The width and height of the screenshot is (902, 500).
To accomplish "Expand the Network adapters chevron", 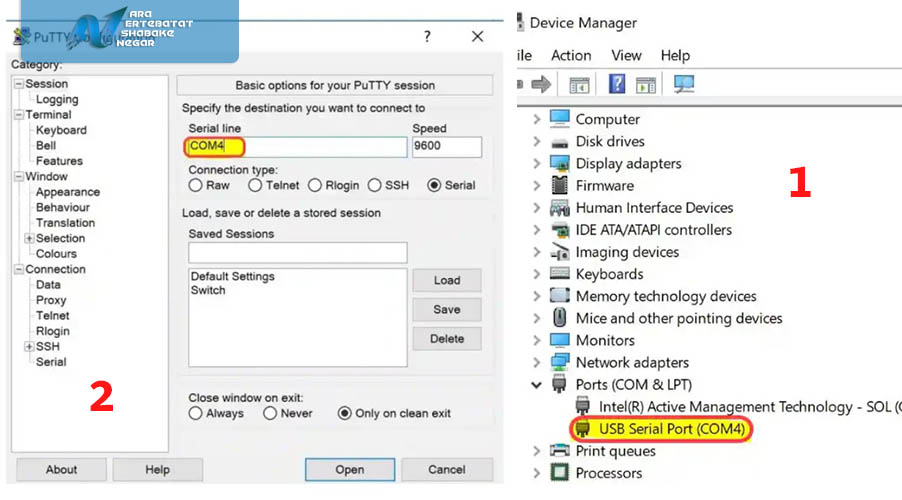I will 536,362.
